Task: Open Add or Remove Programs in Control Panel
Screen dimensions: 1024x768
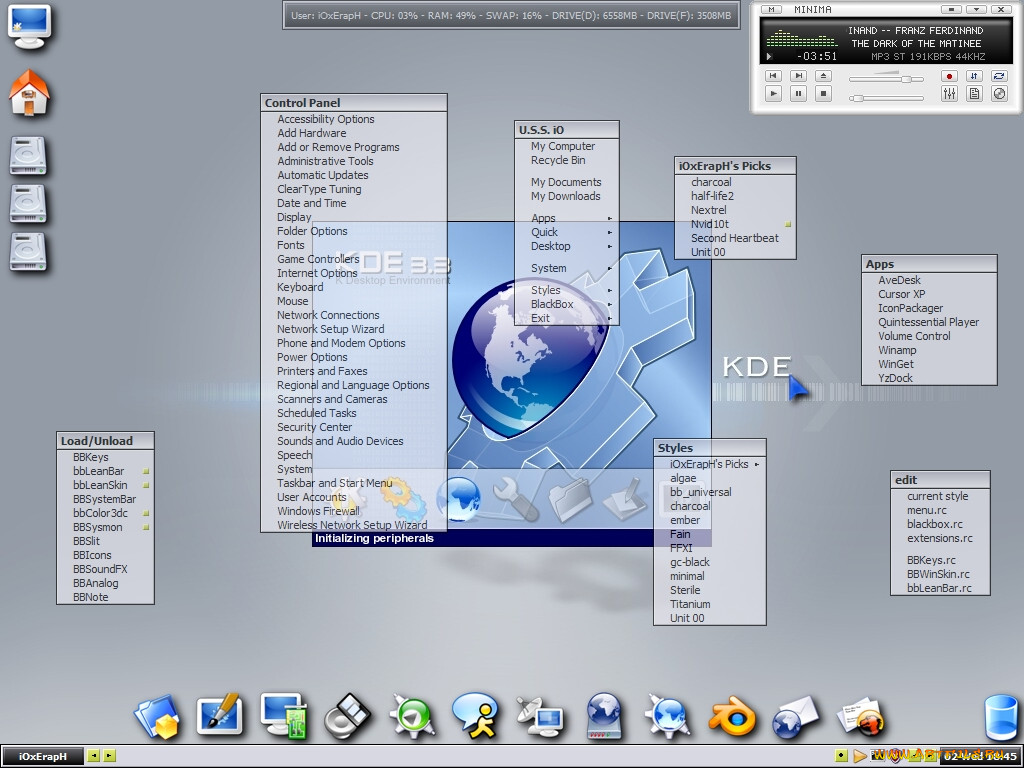Action: coord(353,147)
